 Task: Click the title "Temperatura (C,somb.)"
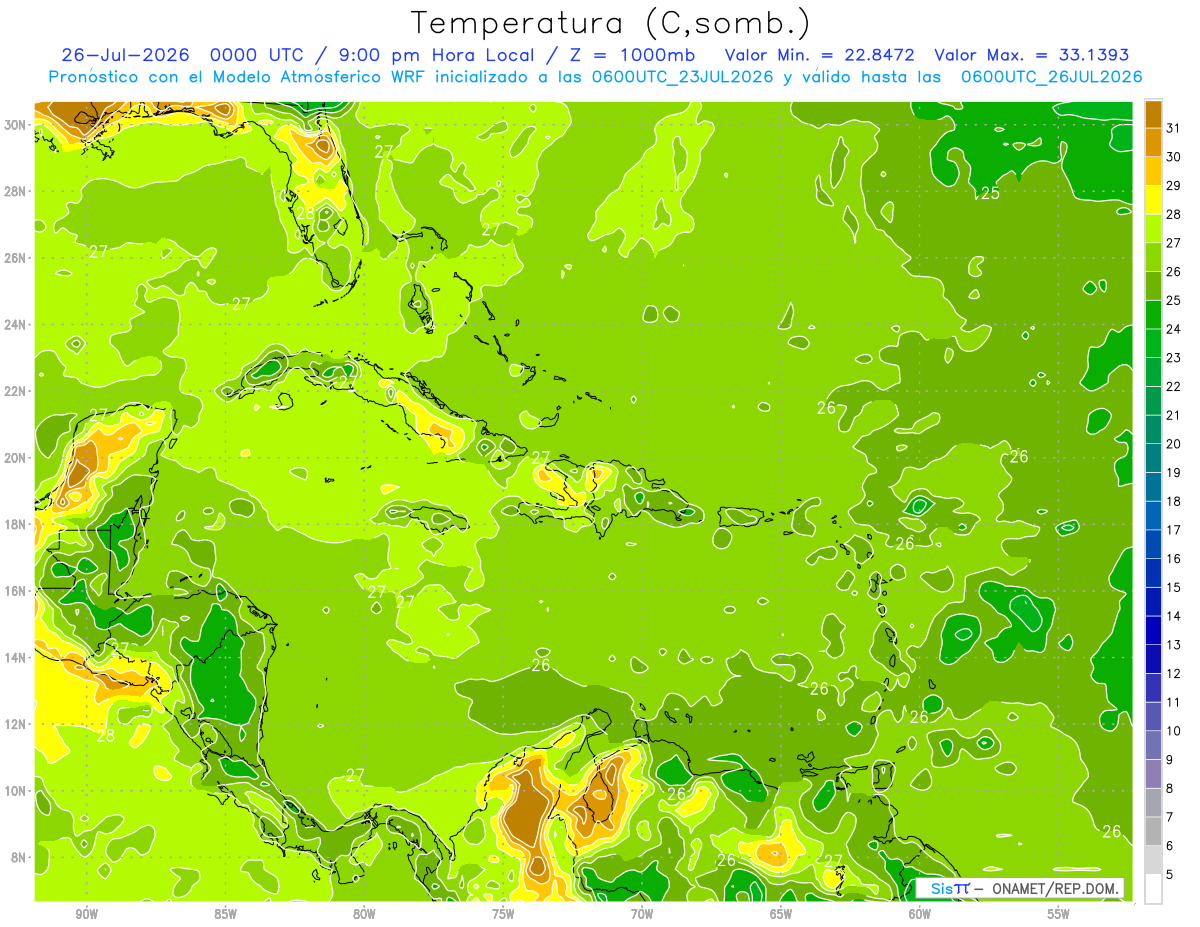[x=610, y=24]
